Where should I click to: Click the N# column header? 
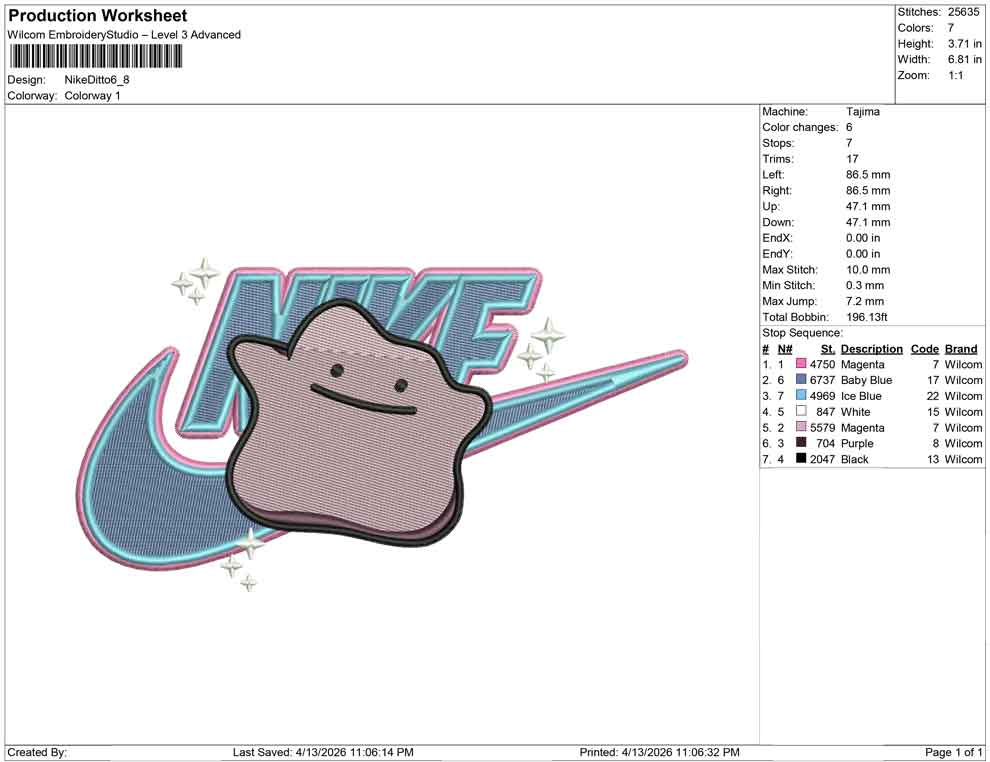[786, 349]
